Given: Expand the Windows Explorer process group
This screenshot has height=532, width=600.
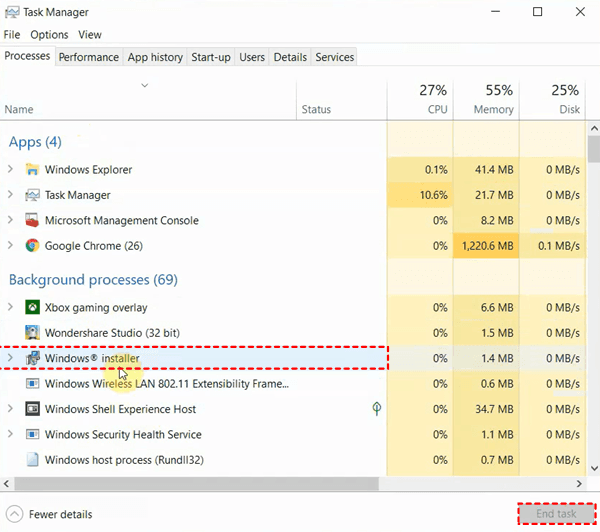Looking at the screenshot, I should 10,170.
